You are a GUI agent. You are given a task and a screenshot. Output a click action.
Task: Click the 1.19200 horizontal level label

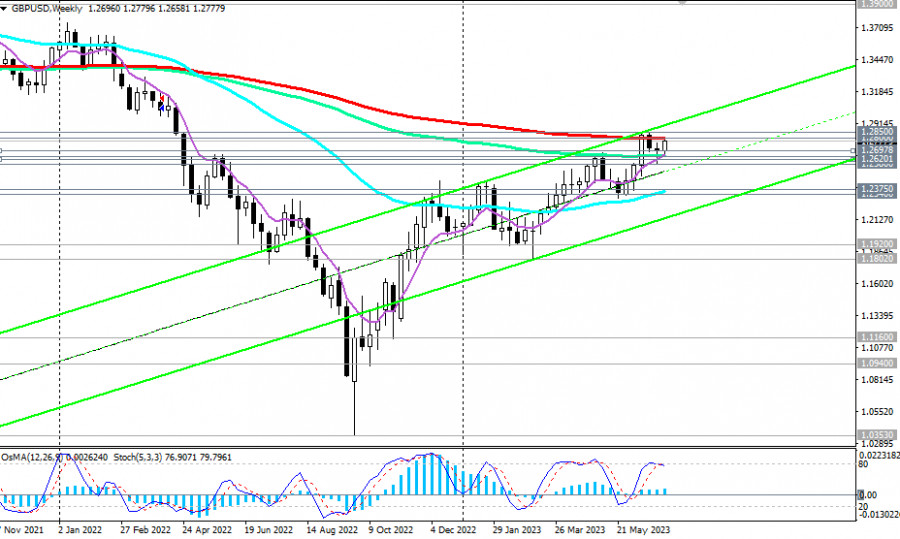point(876,244)
